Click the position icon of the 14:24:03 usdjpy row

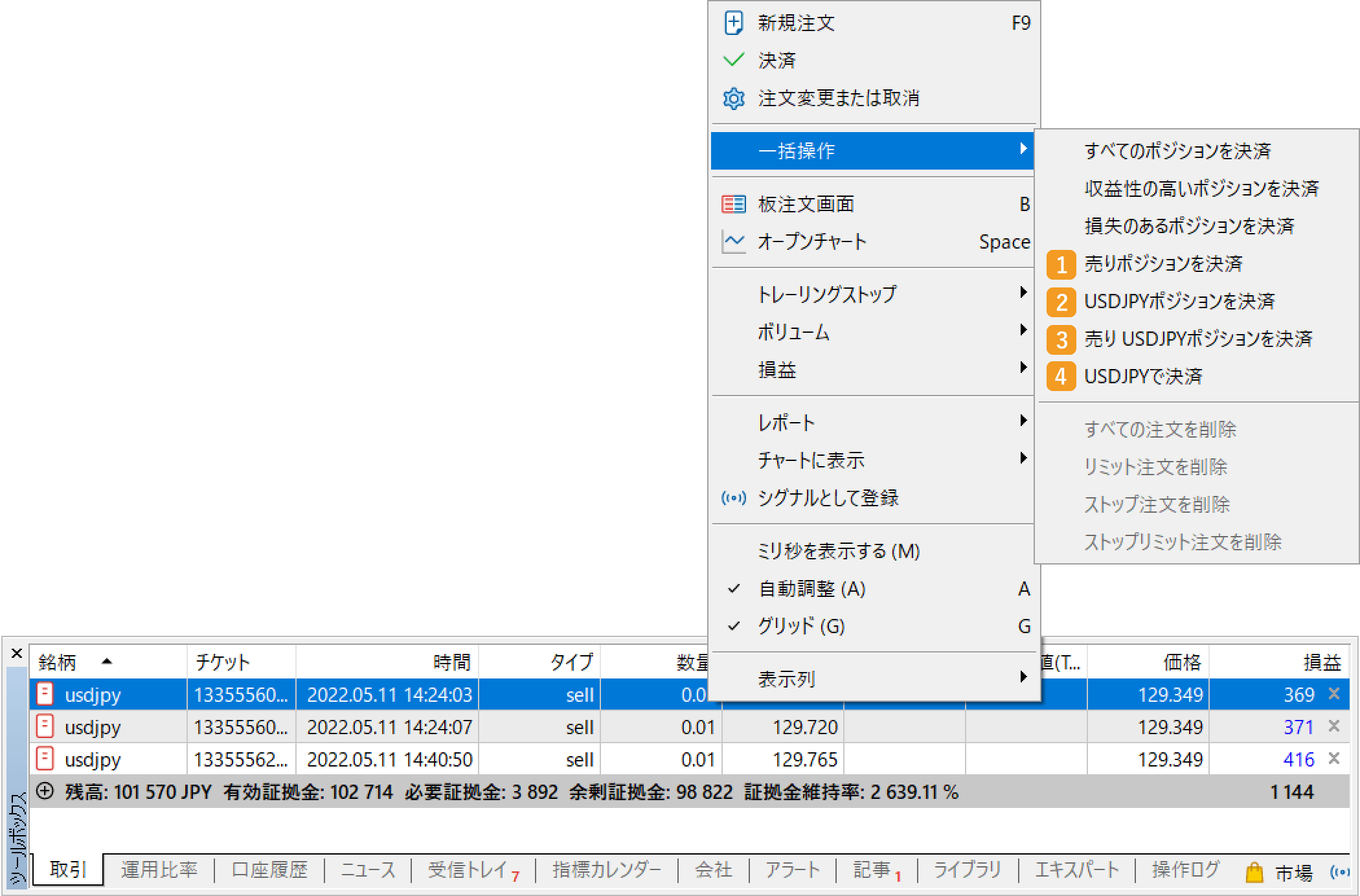45,694
